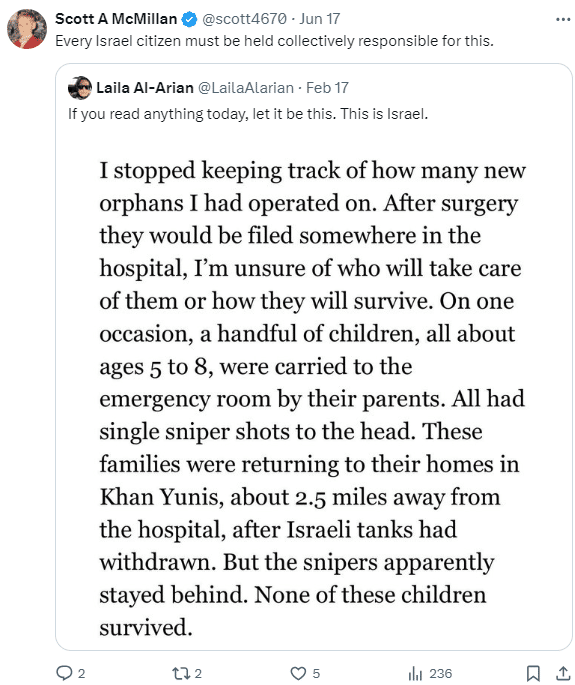The image size is (575, 685).
Task: Click the Scott A McMillan display name
Action: click(116, 19)
